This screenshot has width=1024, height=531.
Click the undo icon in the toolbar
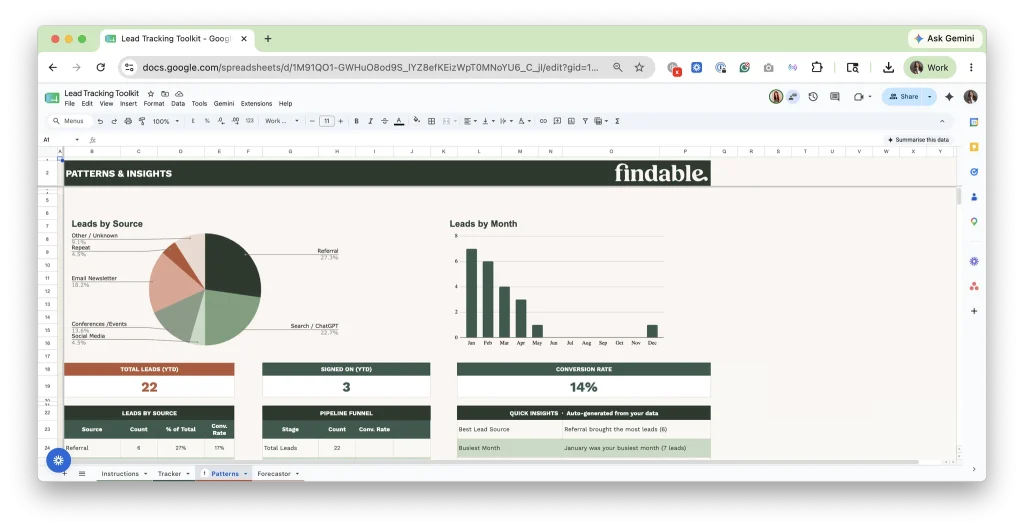(x=100, y=121)
